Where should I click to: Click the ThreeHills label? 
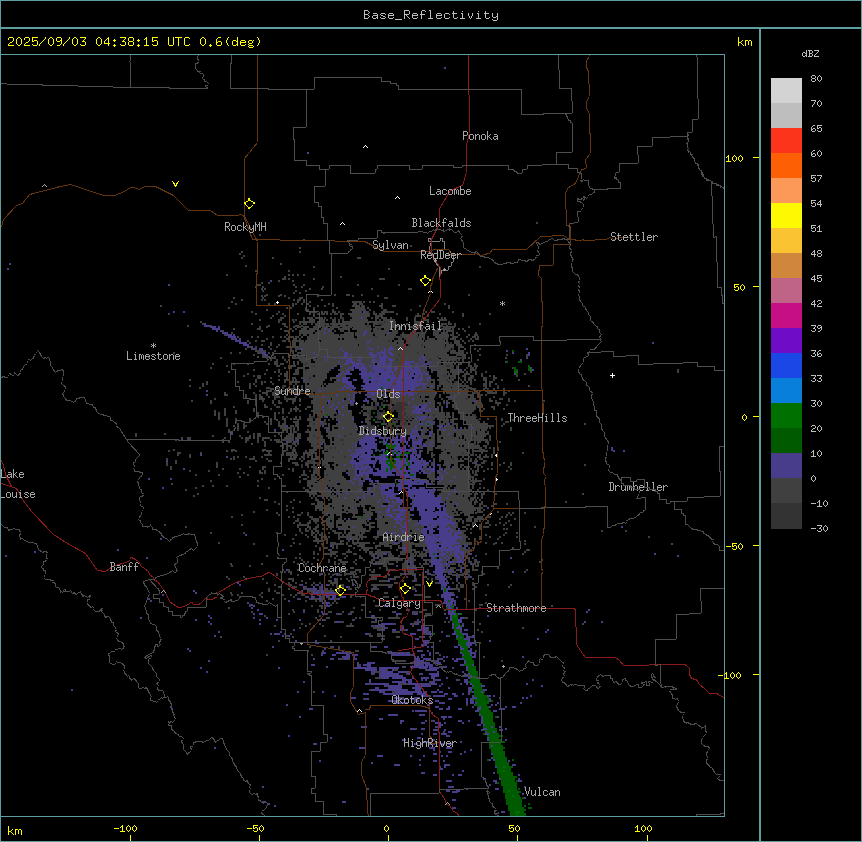coord(537,418)
